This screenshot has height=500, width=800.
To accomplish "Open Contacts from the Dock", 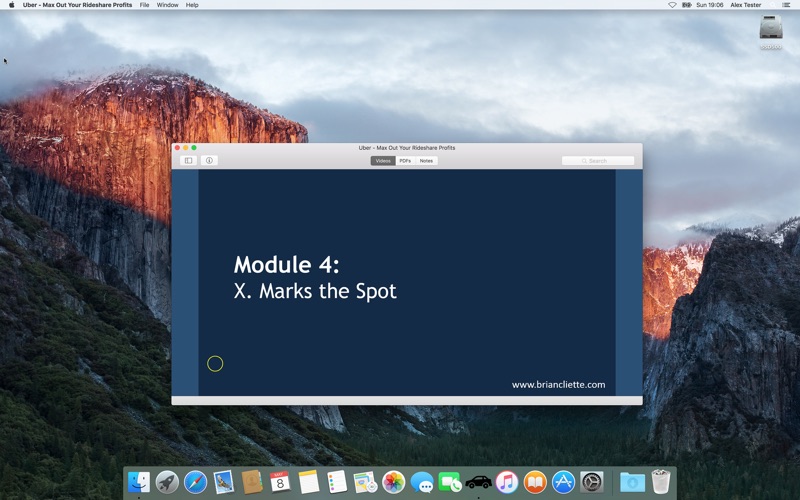I will tap(252, 482).
